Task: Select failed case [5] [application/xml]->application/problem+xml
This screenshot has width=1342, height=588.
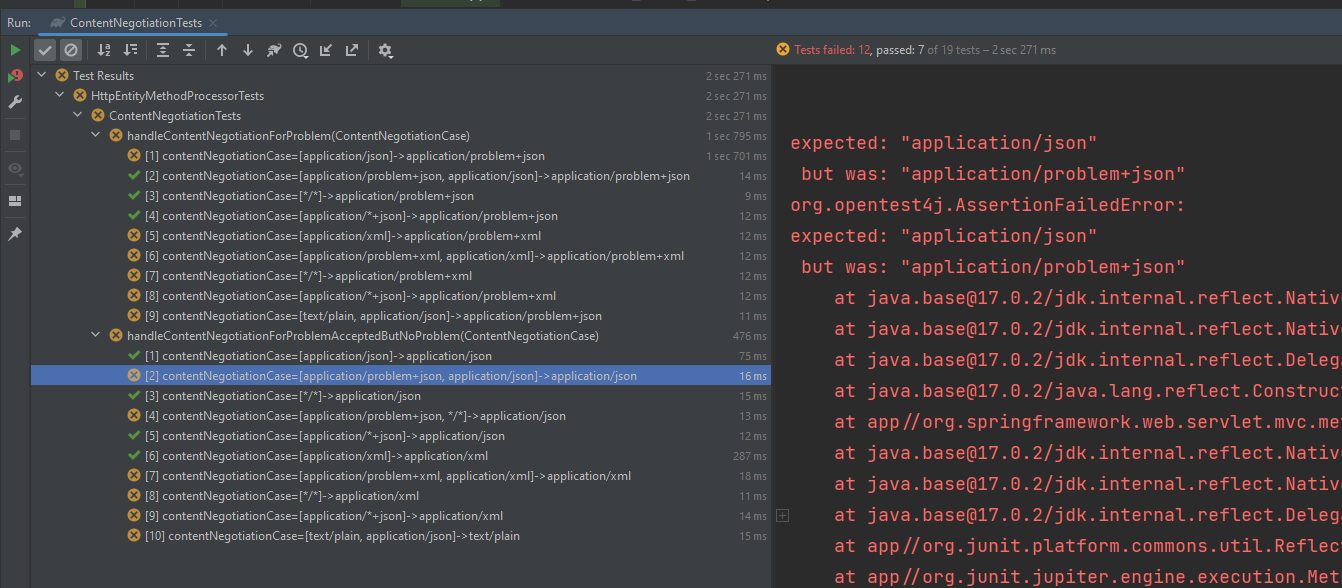Action: (x=401, y=236)
